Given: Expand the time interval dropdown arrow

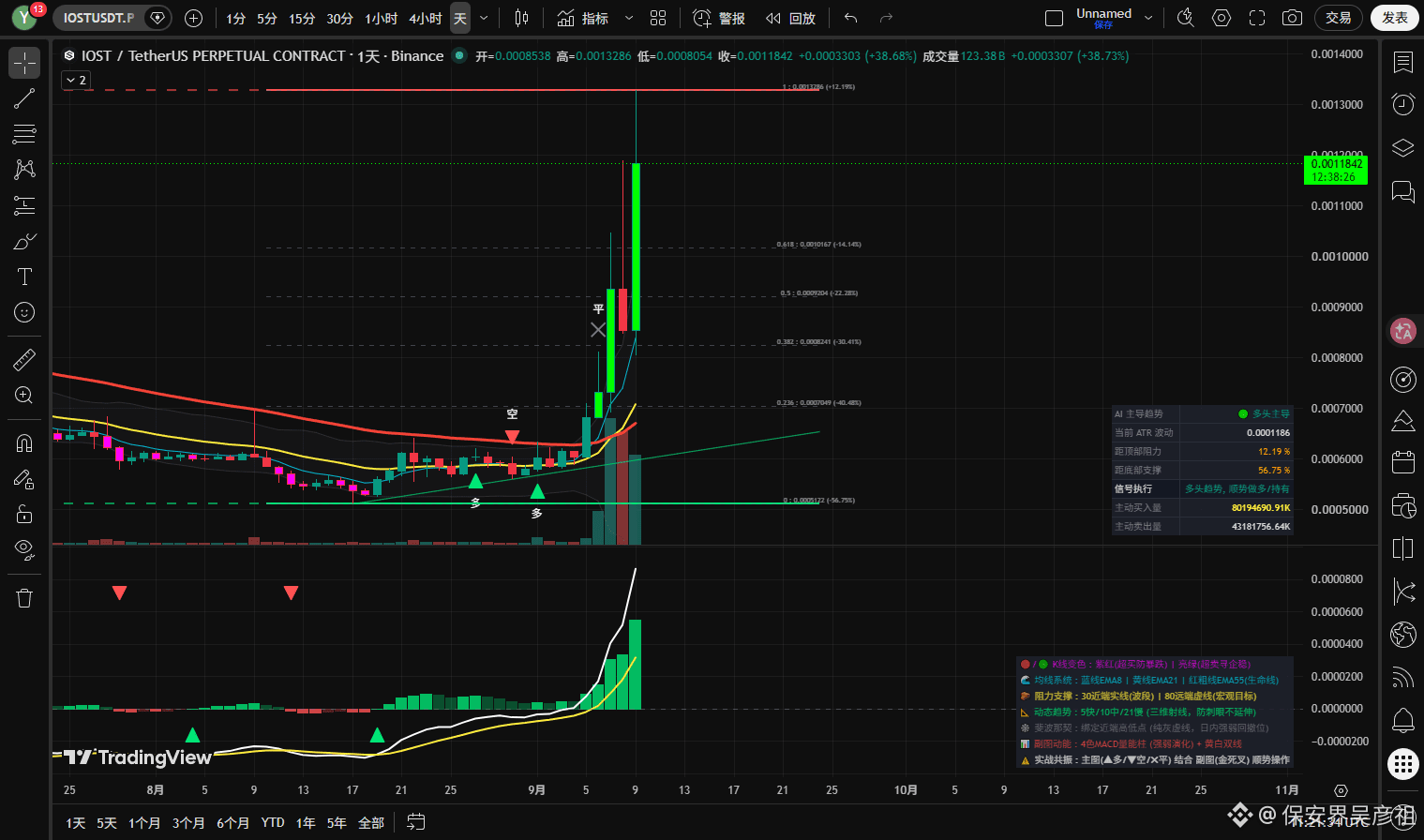Looking at the screenshot, I should click(484, 18).
